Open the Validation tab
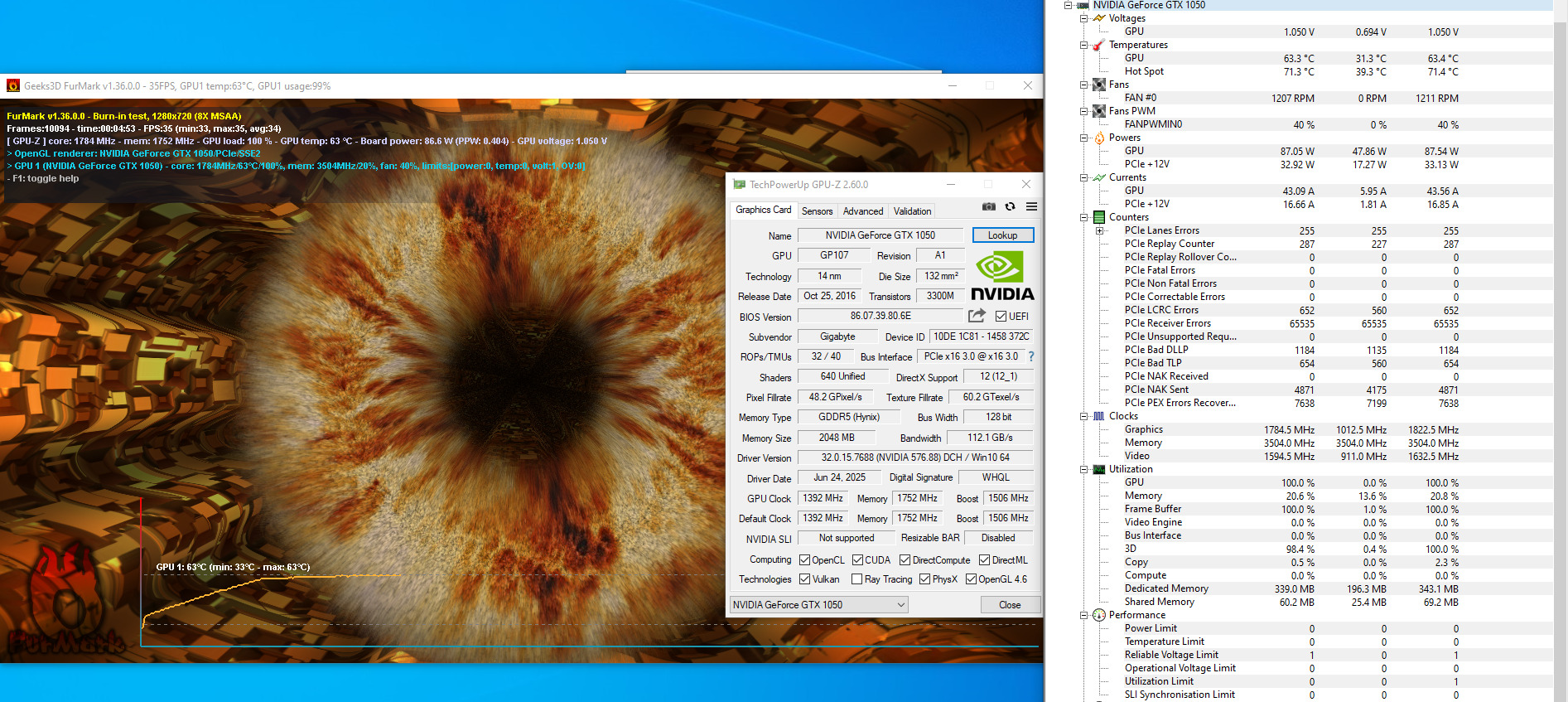The image size is (1568, 702). (912, 211)
